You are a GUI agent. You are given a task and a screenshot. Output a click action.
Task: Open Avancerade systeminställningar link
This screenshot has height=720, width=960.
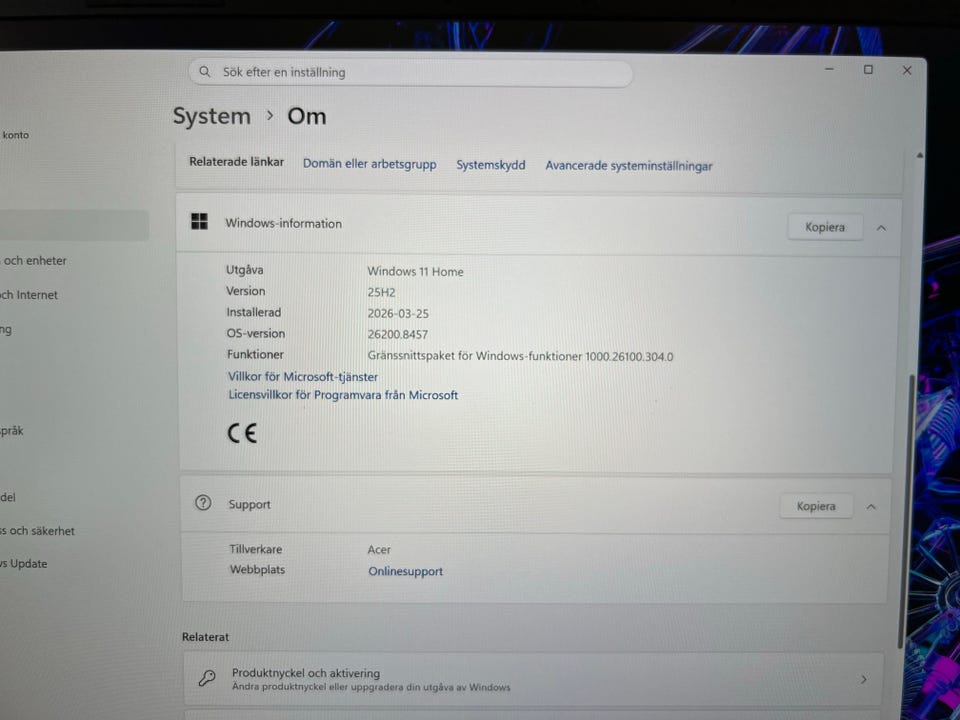click(629, 166)
